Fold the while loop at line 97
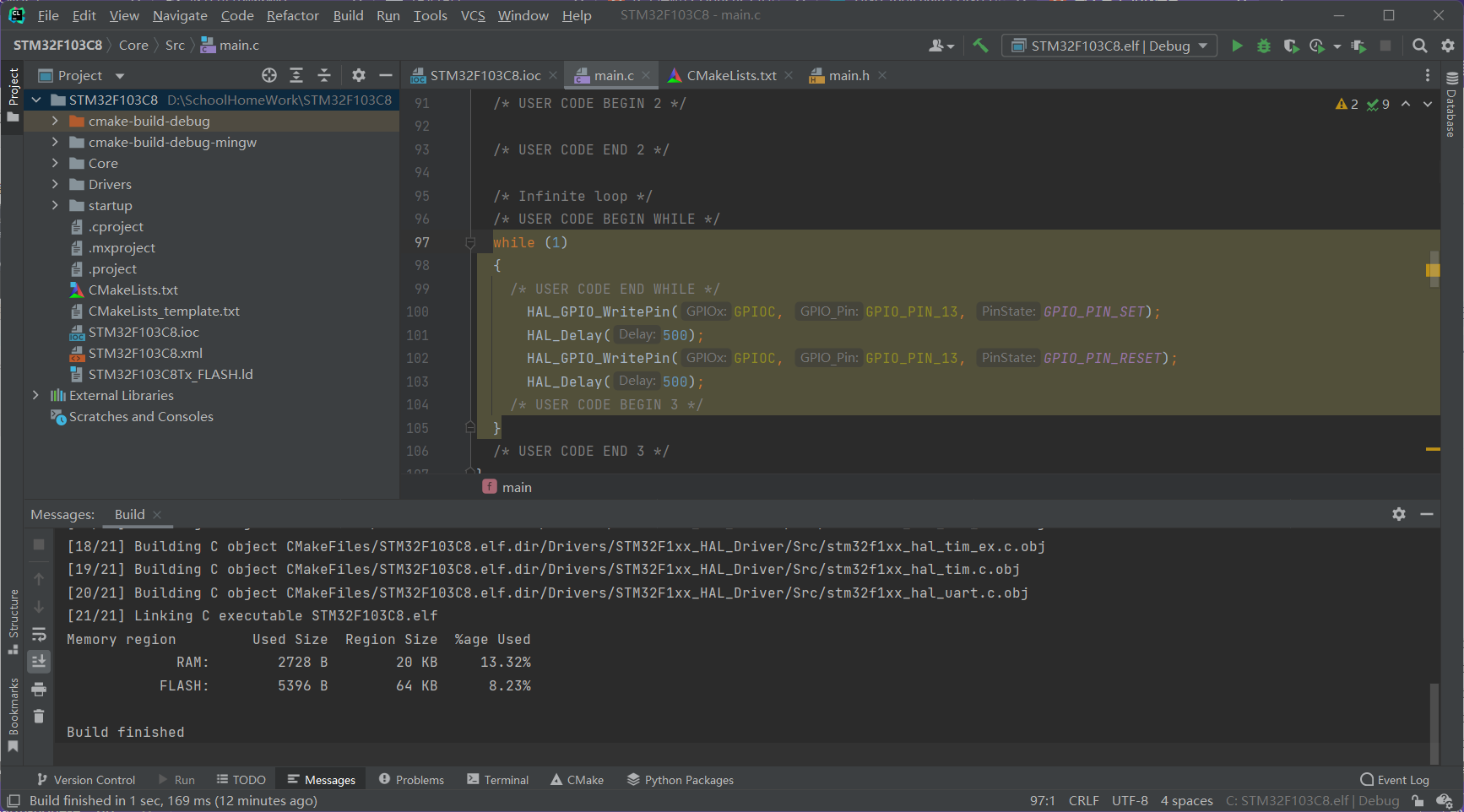 tap(470, 243)
